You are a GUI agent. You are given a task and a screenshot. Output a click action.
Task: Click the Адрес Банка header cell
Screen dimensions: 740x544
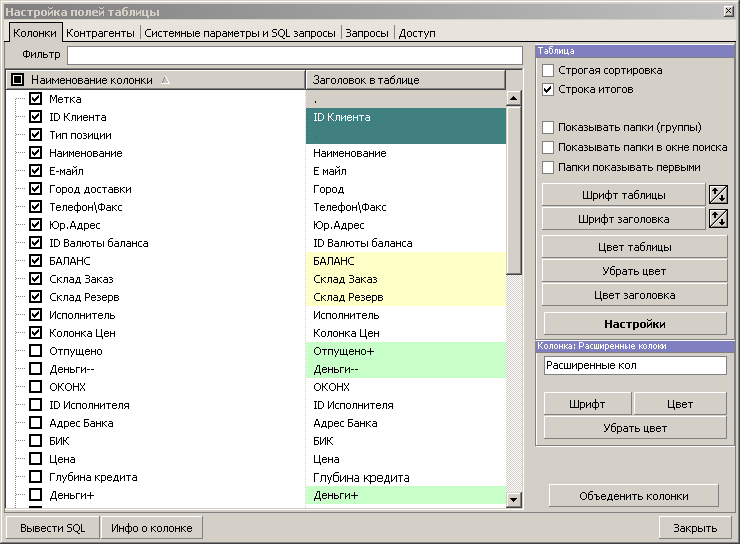[406, 423]
